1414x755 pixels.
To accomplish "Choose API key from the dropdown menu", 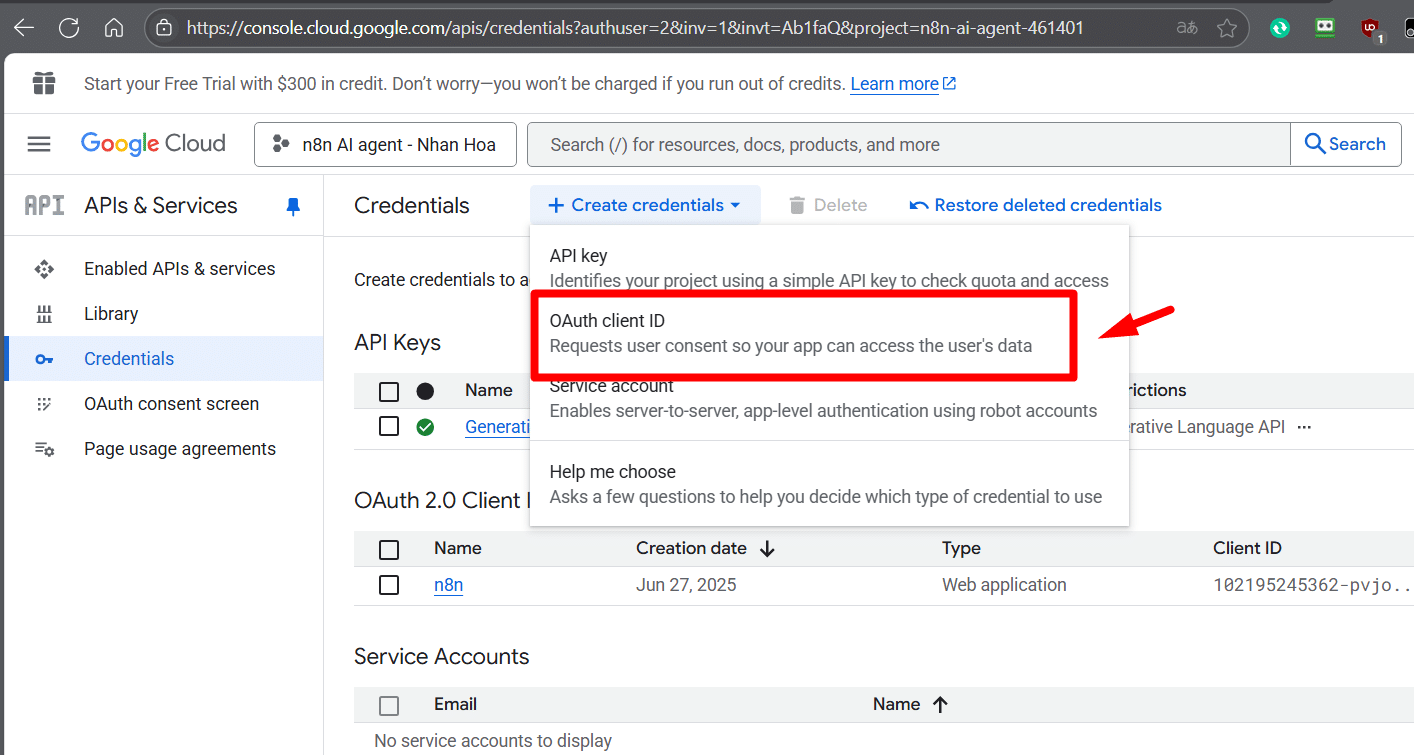I will (829, 268).
